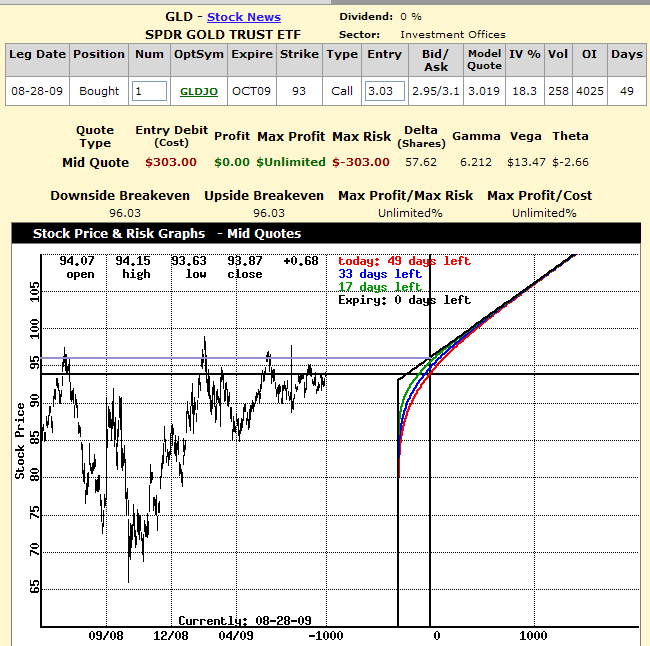Click the 'Currently: 08-28-09' chart label
This screenshot has width=650, height=646.
click(x=245, y=621)
